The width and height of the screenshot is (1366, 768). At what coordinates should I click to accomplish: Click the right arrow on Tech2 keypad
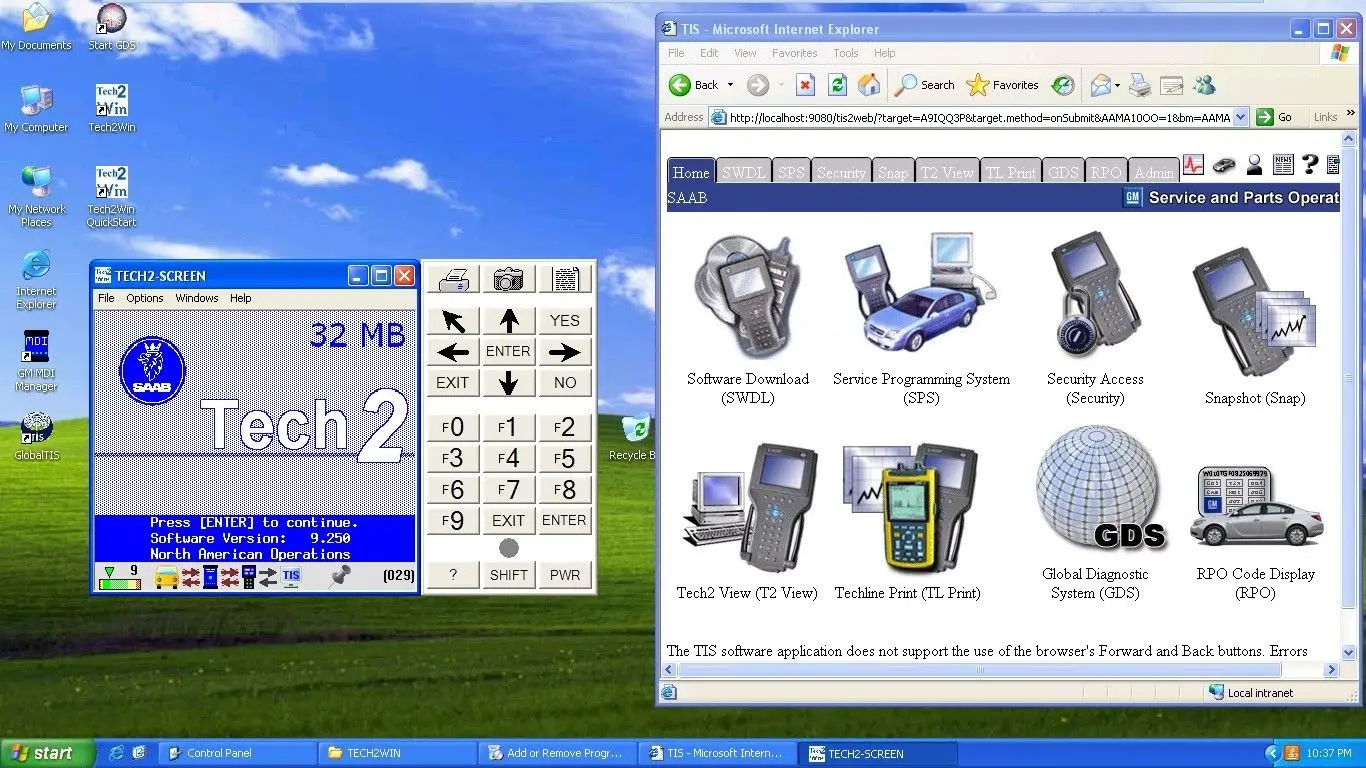tap(565, 352)
